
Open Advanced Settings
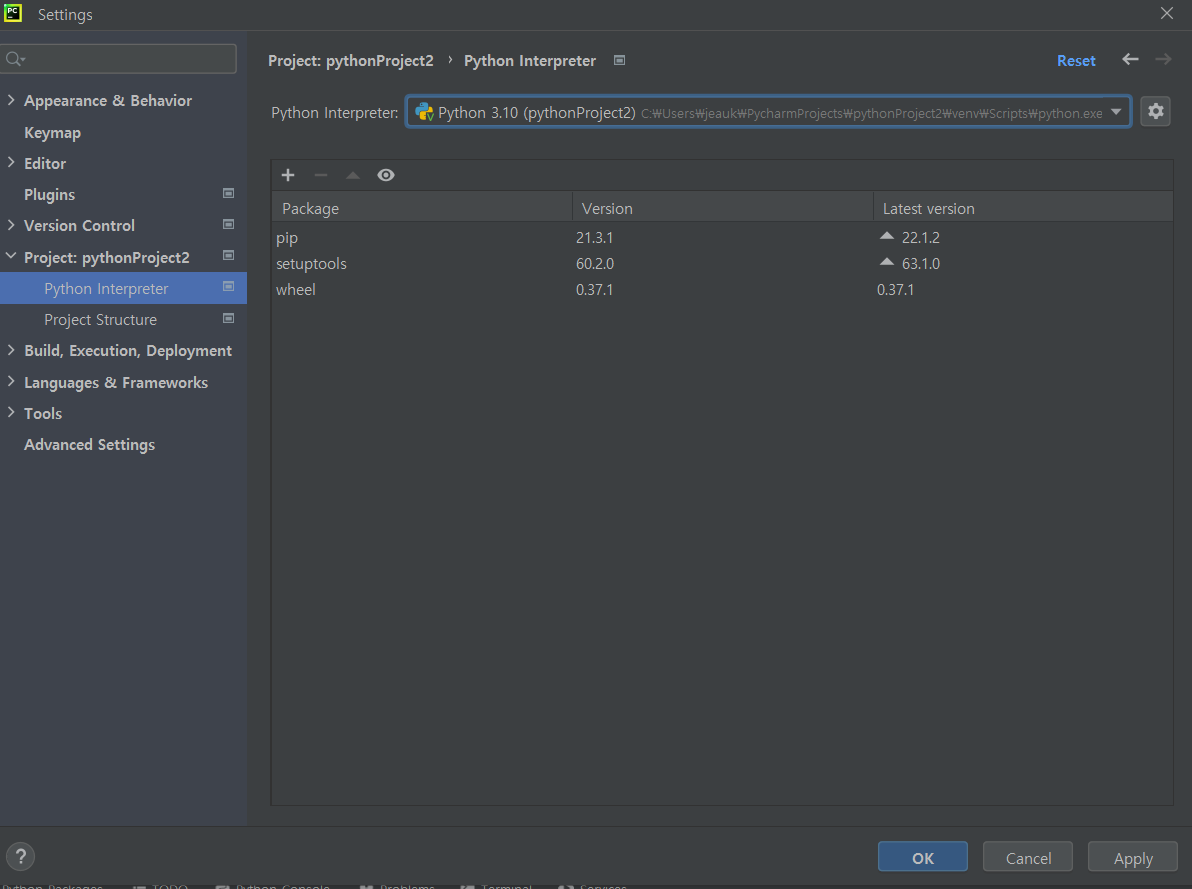coord(90,445)
